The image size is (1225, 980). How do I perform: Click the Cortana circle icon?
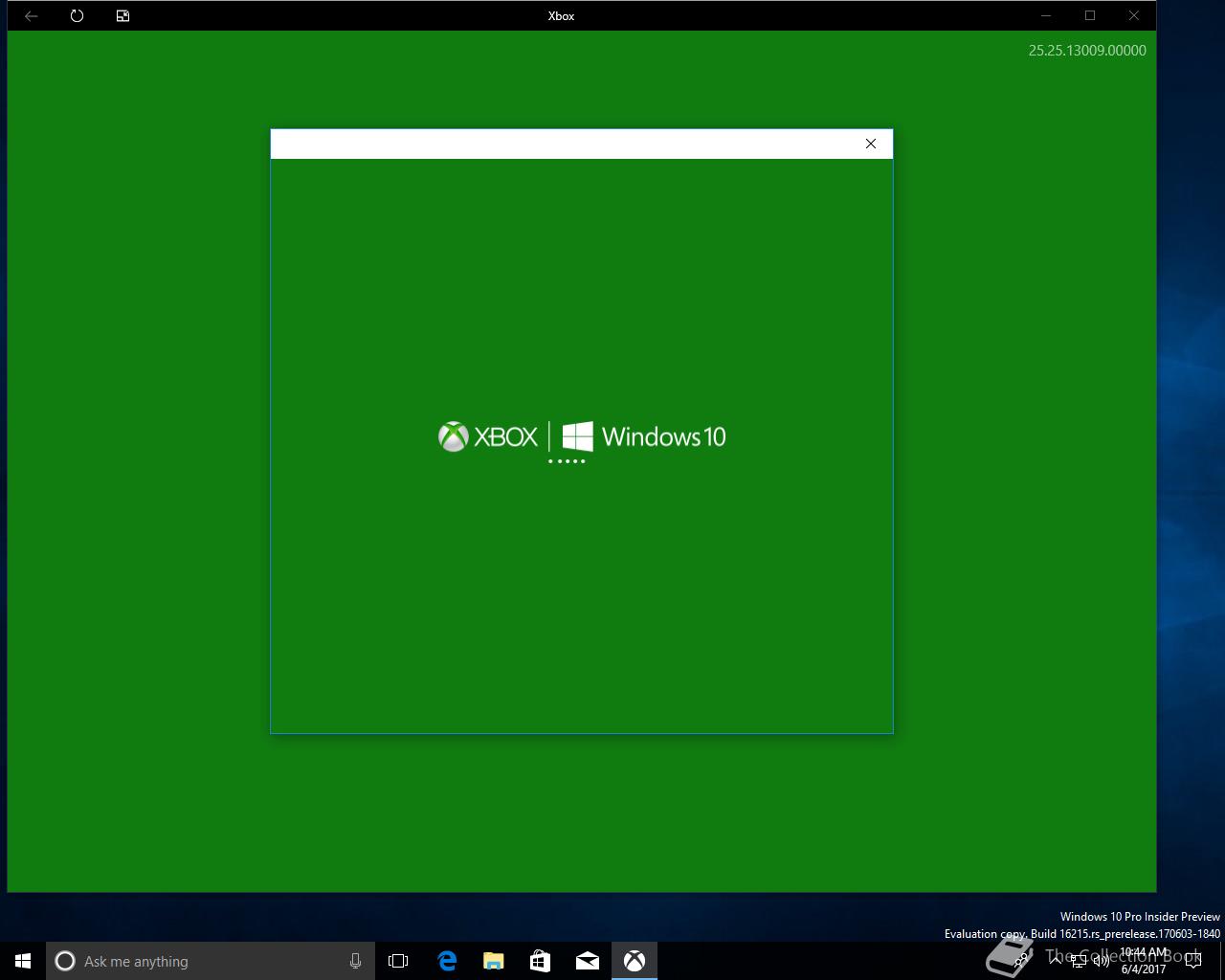pos(65,961)
